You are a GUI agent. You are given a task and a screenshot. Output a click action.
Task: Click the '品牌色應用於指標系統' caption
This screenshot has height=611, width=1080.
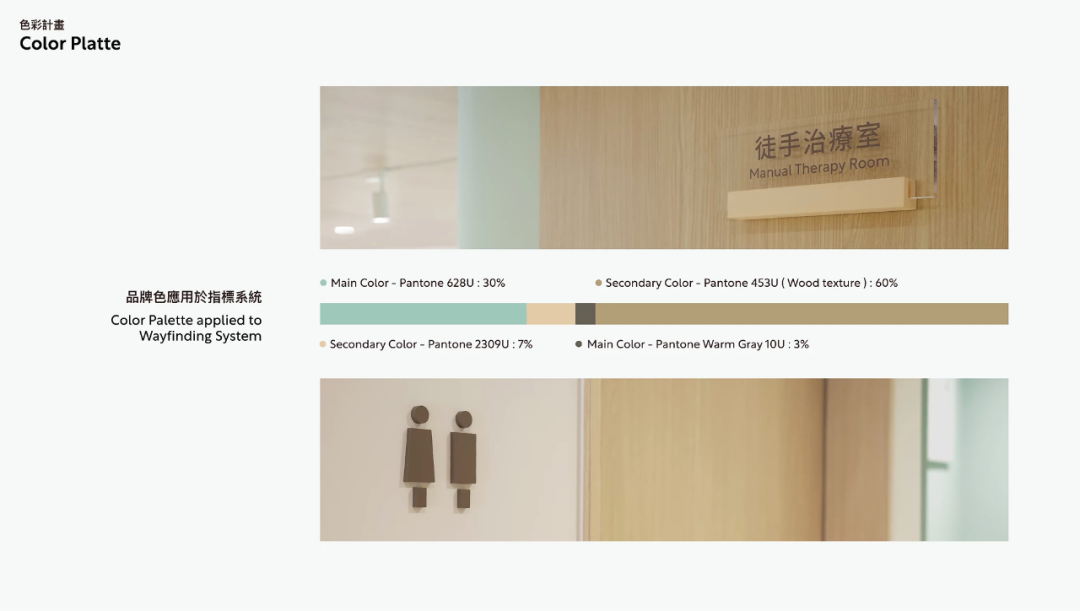coord(194,297)
